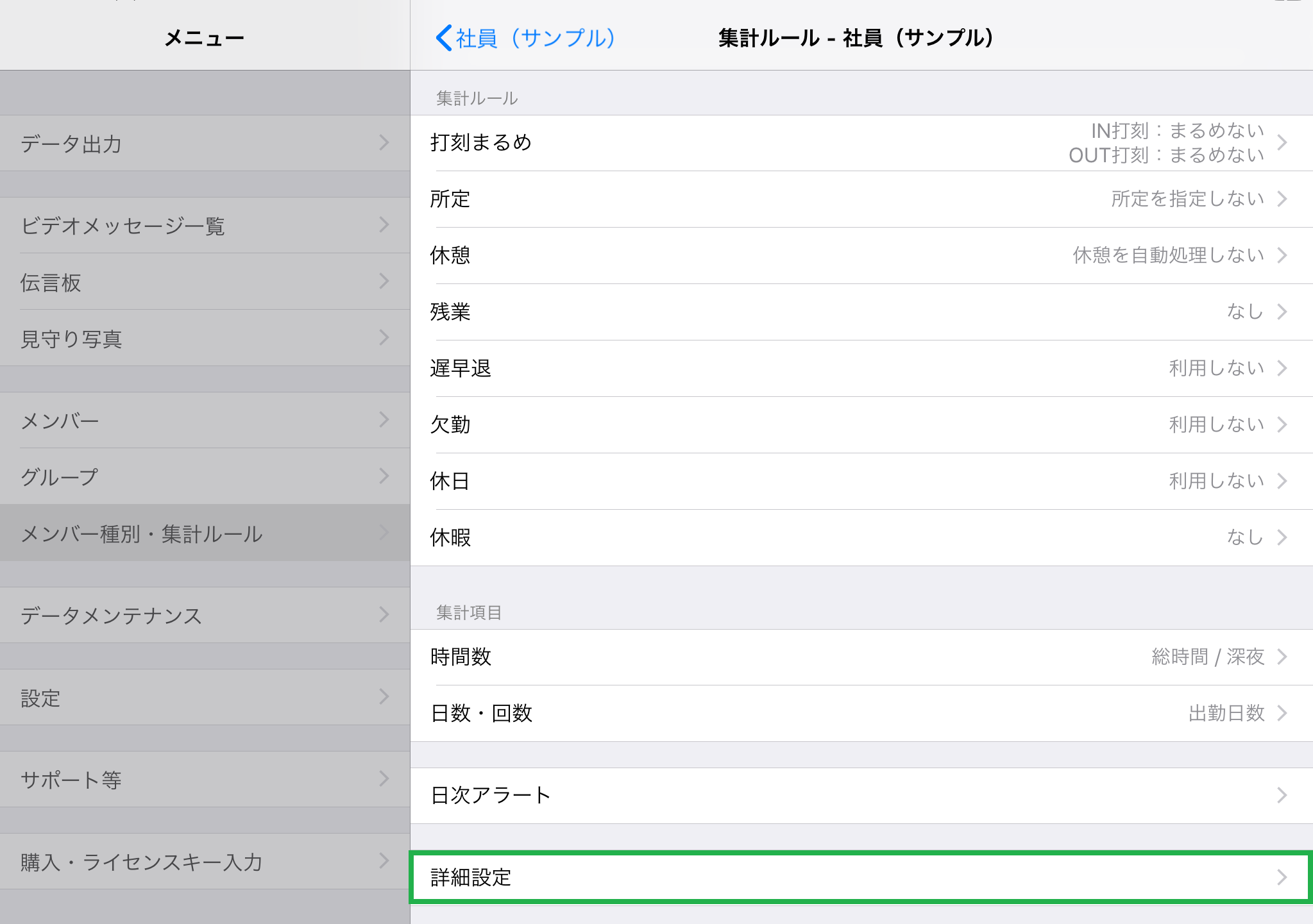Click chevron on 残業 row
This screenshot has width=1313, height=924.
[x=1282, y=312]
